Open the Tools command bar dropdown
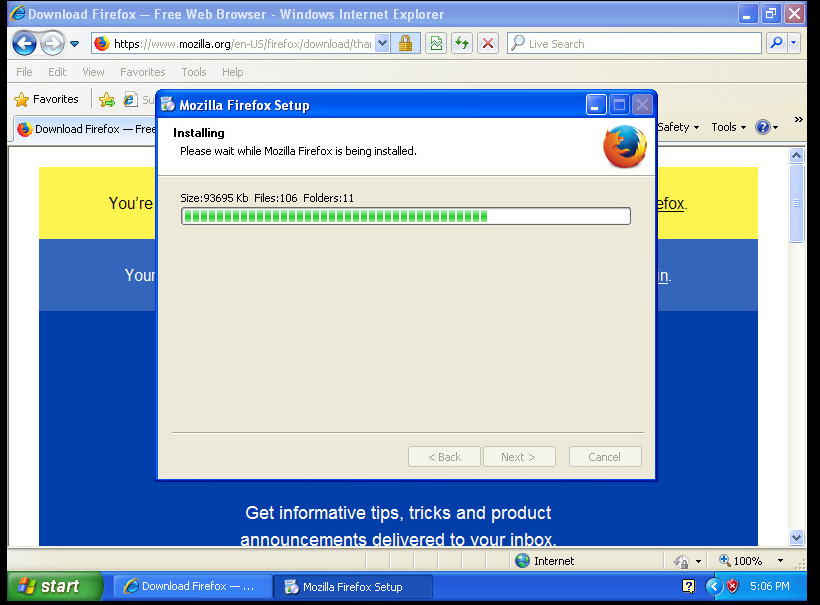Screen dimensions: 820x605 (728, 127)
